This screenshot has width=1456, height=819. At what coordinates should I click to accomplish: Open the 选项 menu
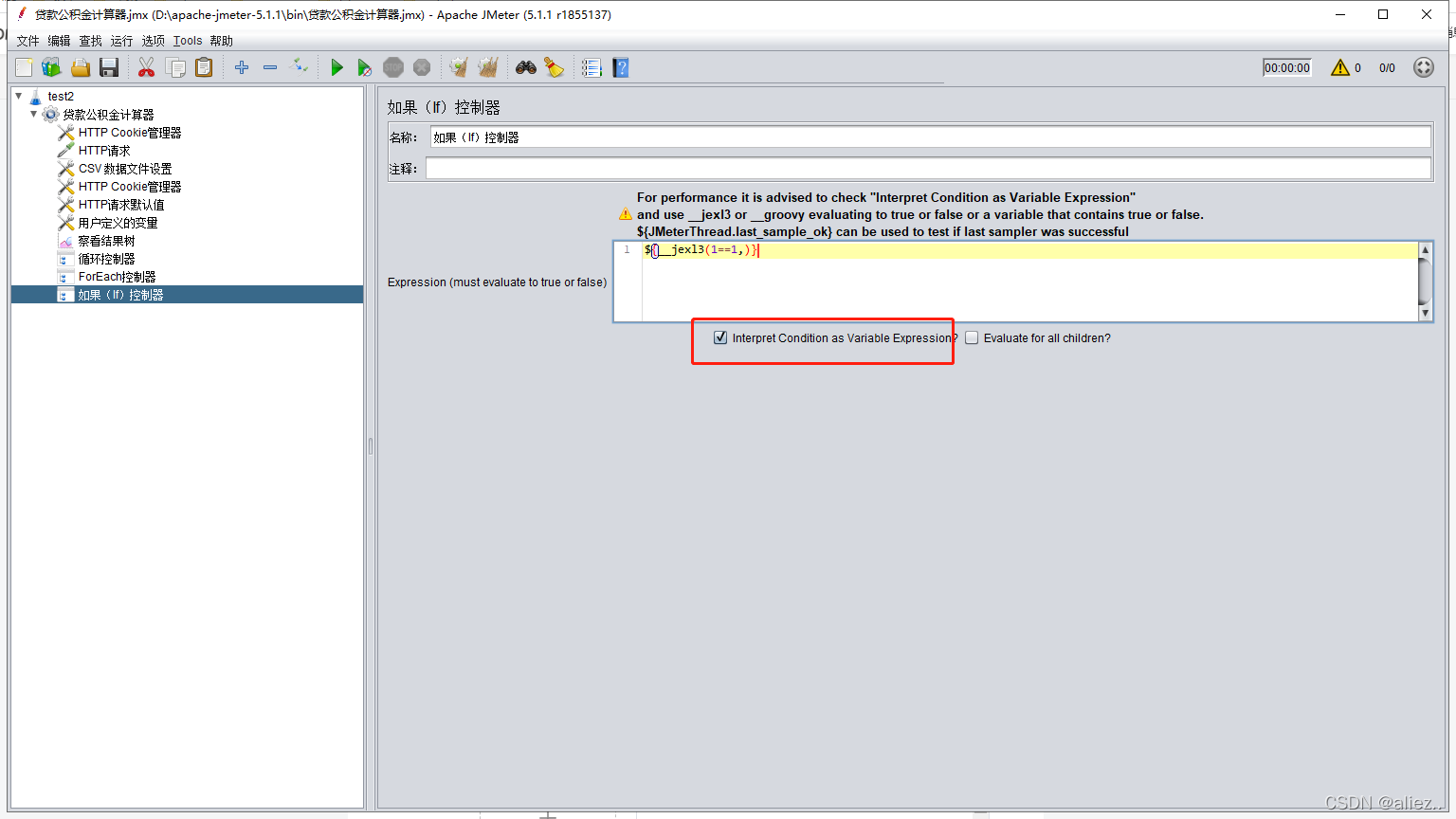154,41
